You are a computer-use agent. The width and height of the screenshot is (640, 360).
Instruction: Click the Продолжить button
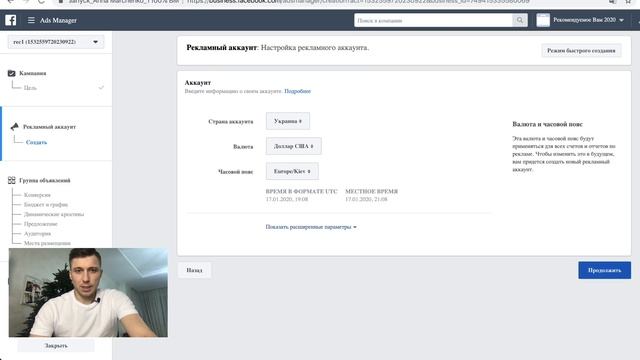(604, 270)
